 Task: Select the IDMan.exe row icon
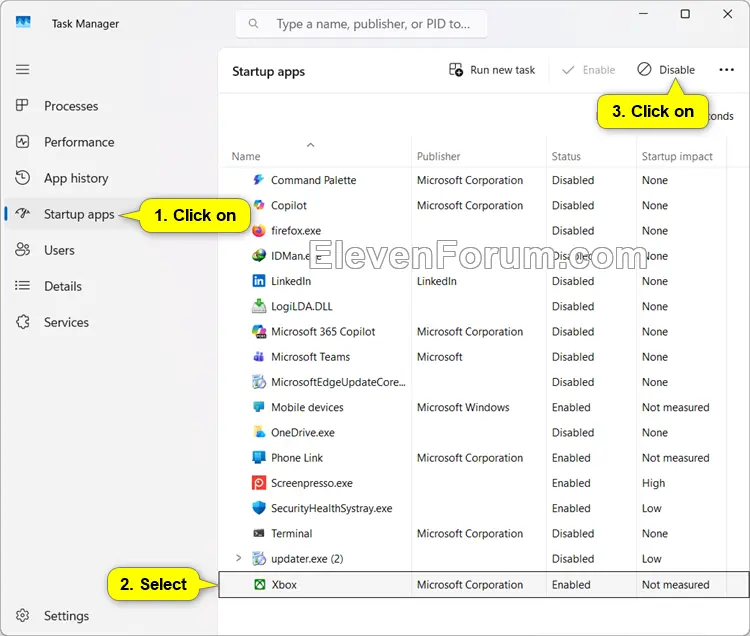tap(259, 255)
